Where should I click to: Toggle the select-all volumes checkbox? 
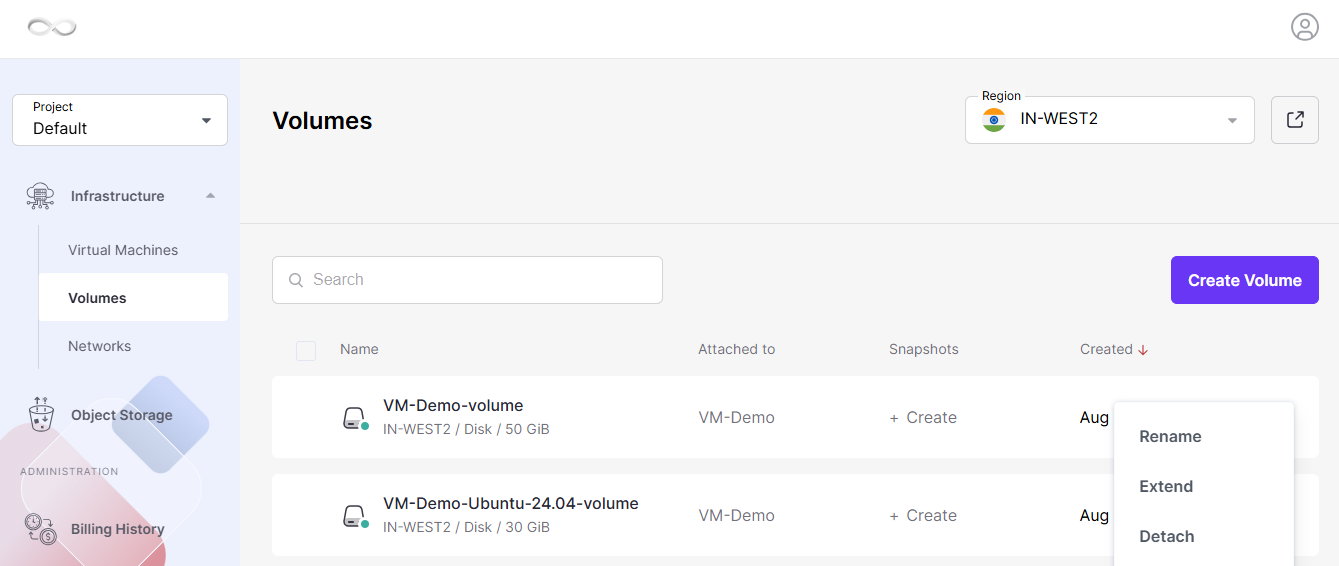tap(306, 351)
